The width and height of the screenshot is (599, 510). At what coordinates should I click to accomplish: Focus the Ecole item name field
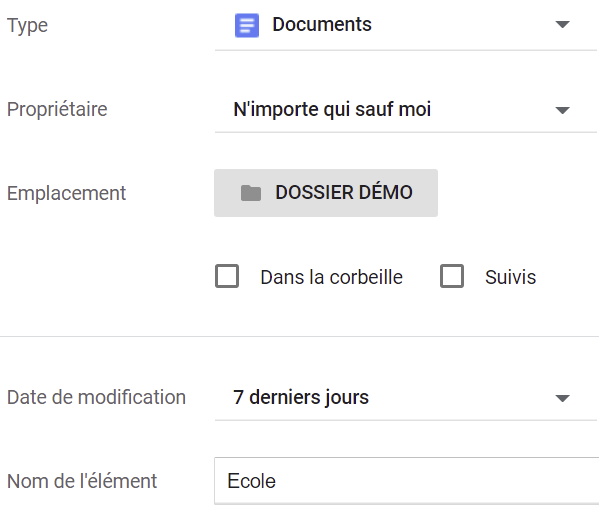click(406, 481)
